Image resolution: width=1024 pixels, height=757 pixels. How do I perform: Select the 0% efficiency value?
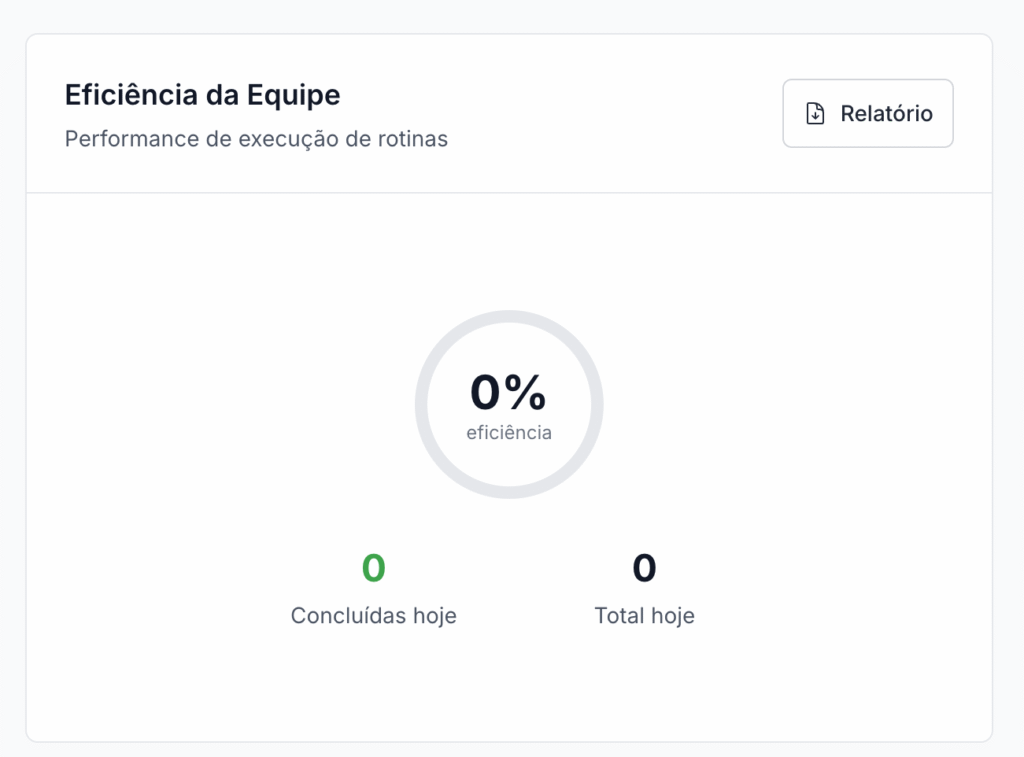(x=508, y=393)
